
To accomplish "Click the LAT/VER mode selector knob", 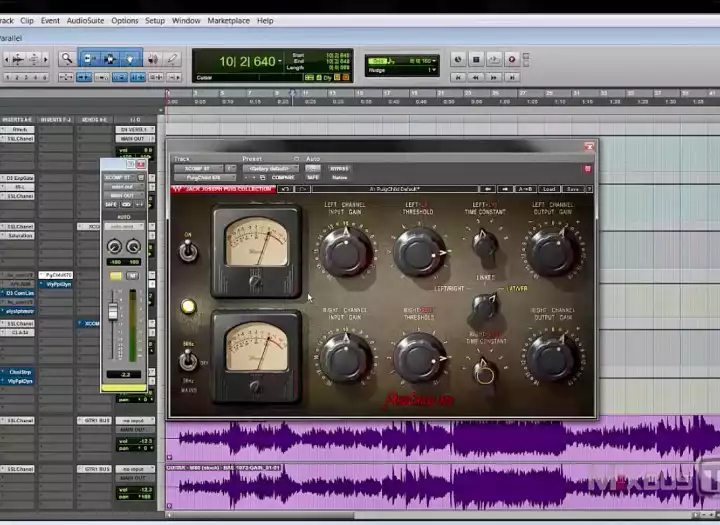I will pos(484,306).
